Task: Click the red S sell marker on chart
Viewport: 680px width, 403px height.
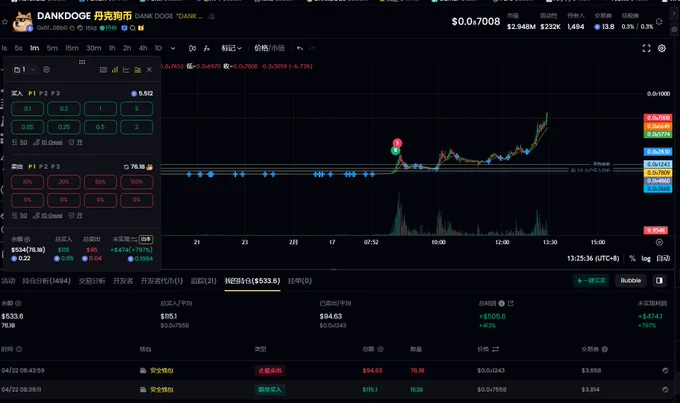Action: (397, 142)
